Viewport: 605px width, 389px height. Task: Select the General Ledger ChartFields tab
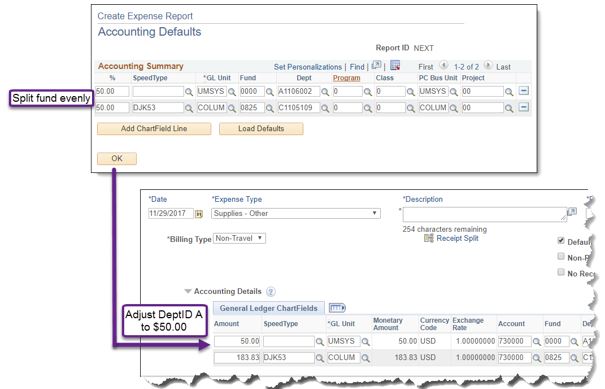pyautogui.click(x=269, y=308)
